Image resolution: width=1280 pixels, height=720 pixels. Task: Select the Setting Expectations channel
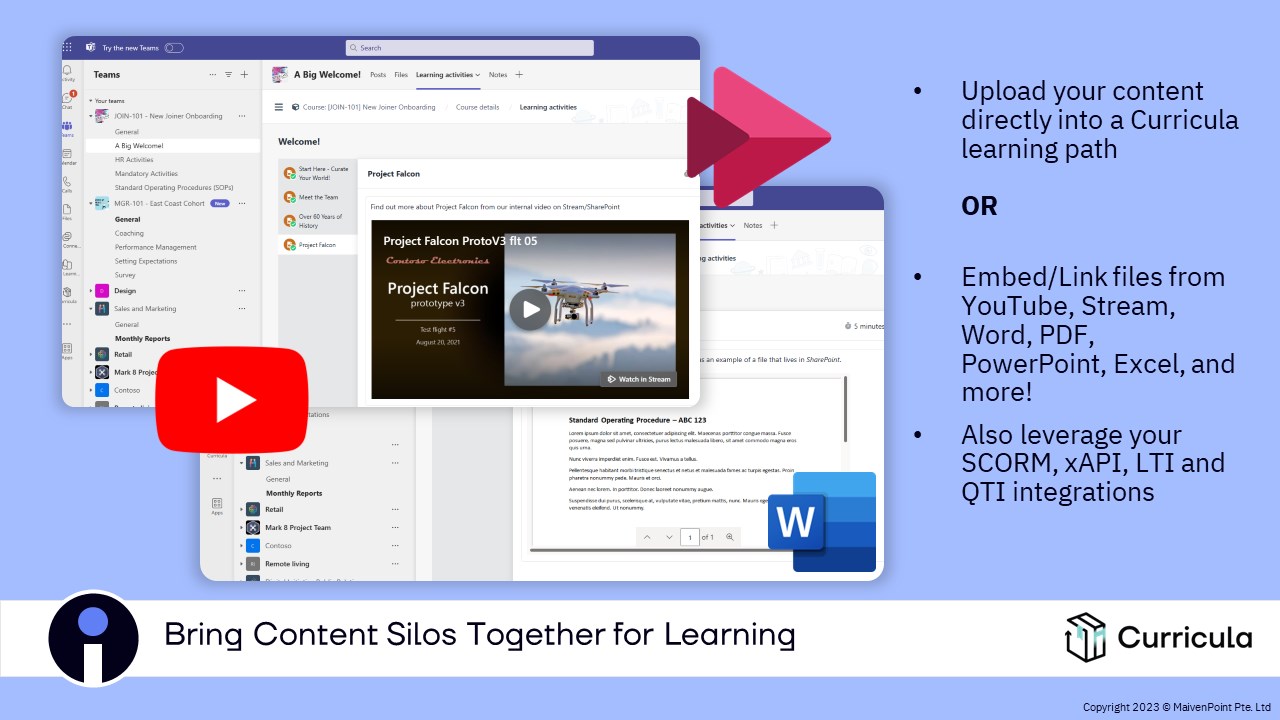[146, 261]
